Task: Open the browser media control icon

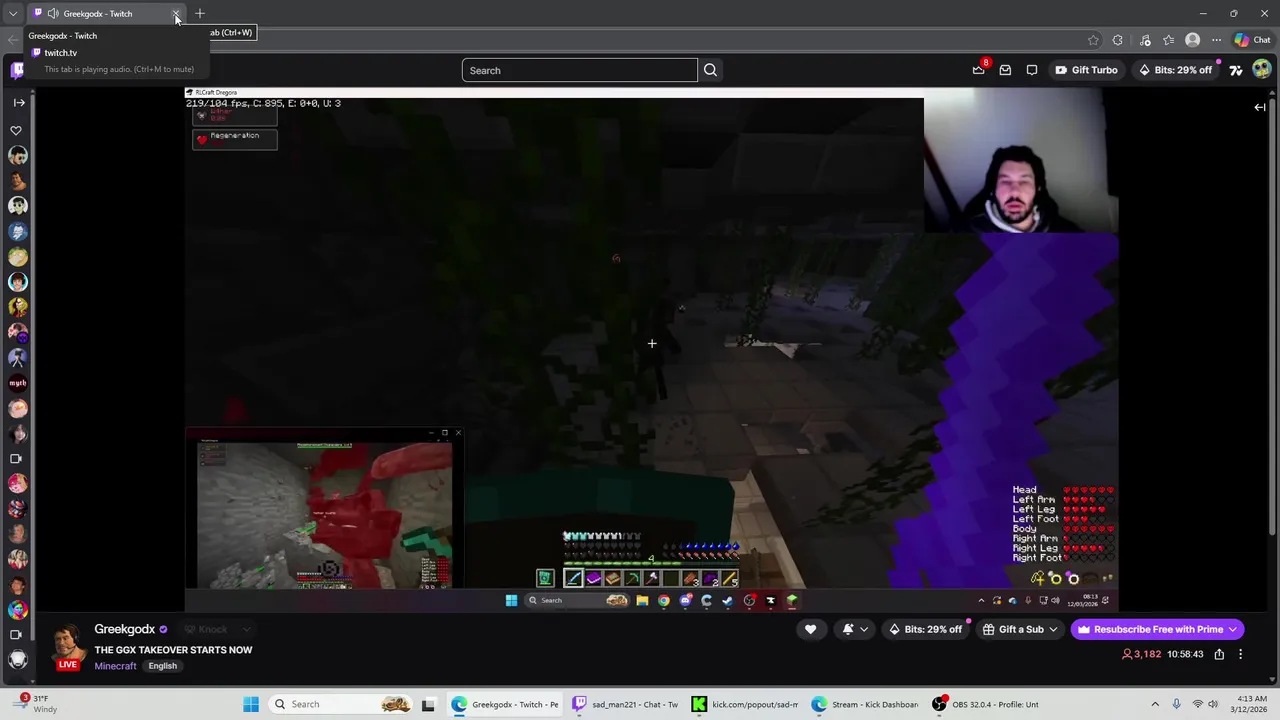Action: pyautogui.click(x=1145, y=40)
